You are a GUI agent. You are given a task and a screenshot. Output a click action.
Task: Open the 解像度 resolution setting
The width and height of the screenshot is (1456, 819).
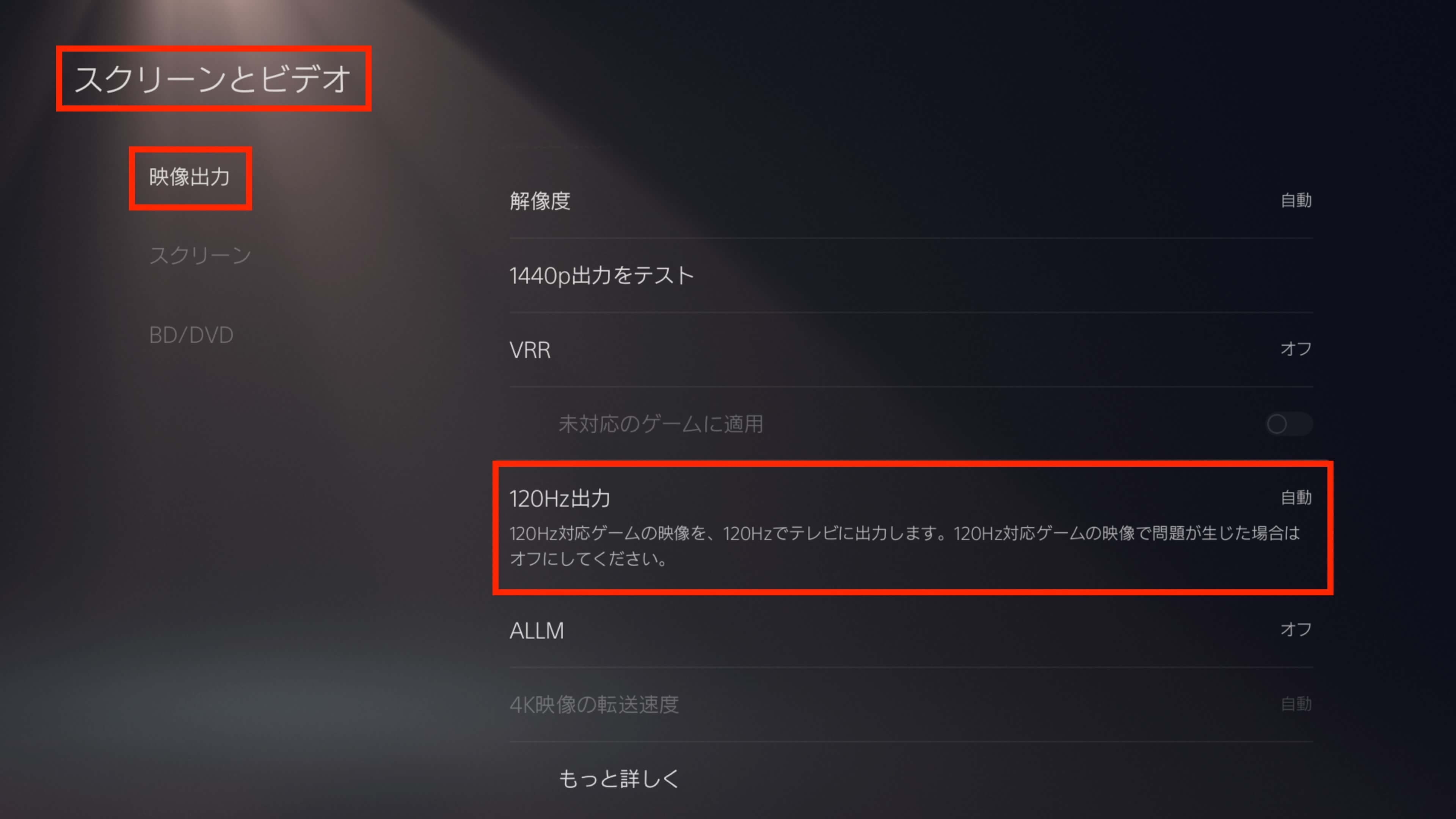911,201
